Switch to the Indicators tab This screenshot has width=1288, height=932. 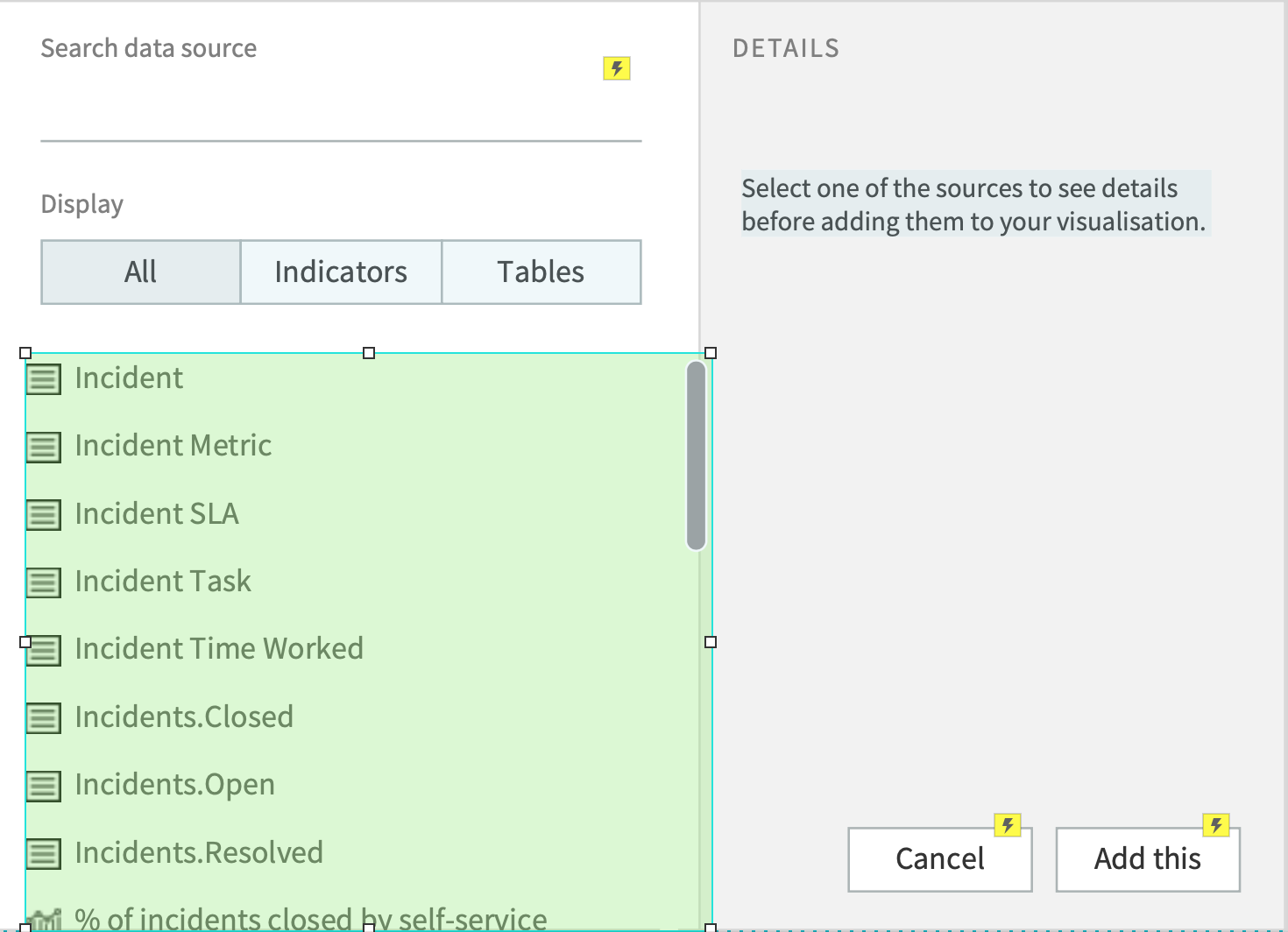[x=341, y=272]
